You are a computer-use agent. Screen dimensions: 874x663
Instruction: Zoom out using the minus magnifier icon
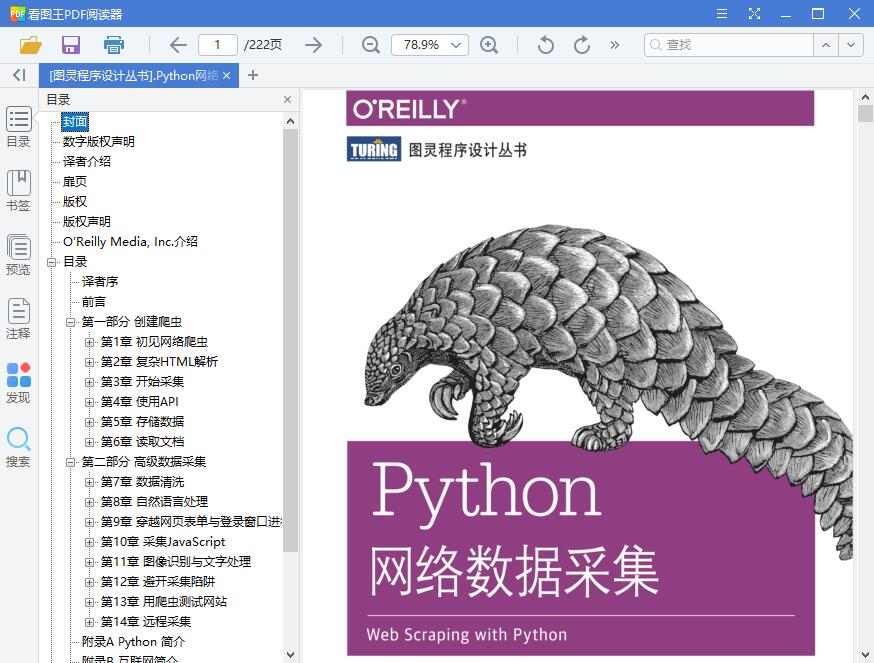pos(371,45)
